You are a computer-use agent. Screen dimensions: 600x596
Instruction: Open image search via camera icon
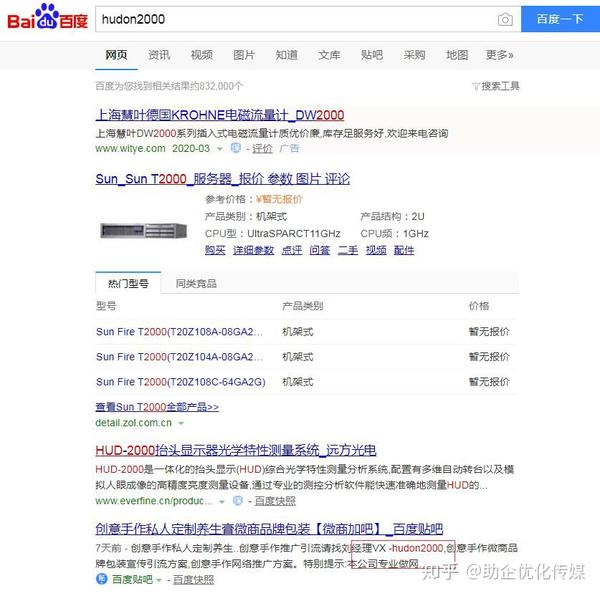point(505,19)
